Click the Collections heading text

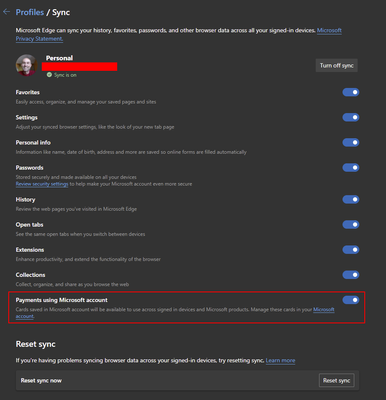pos(30,275)
